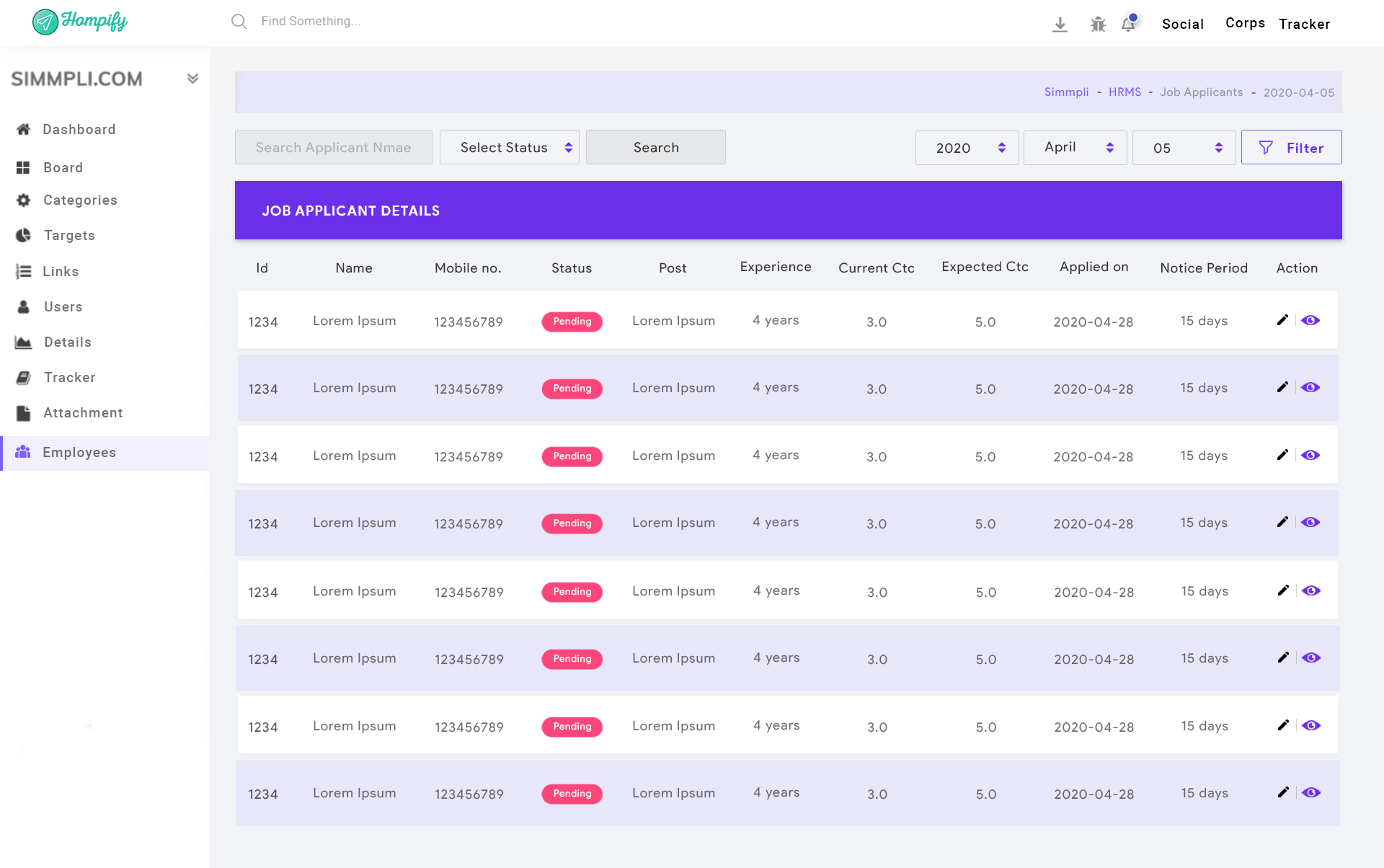Image resolution: width=1384 pixels, height=868 pixels.
Task: Click eye icon in last row
Action: click(x=1311, y=792)
